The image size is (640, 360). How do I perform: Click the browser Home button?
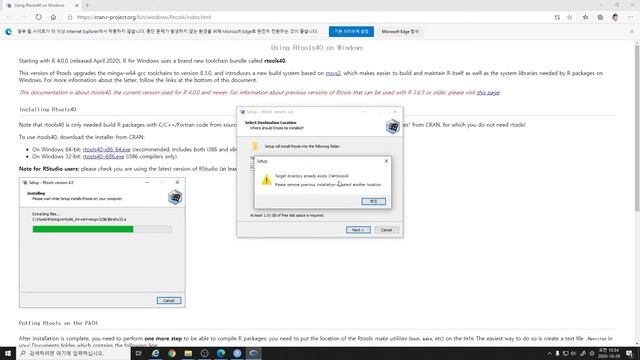(x=53, y=17)
